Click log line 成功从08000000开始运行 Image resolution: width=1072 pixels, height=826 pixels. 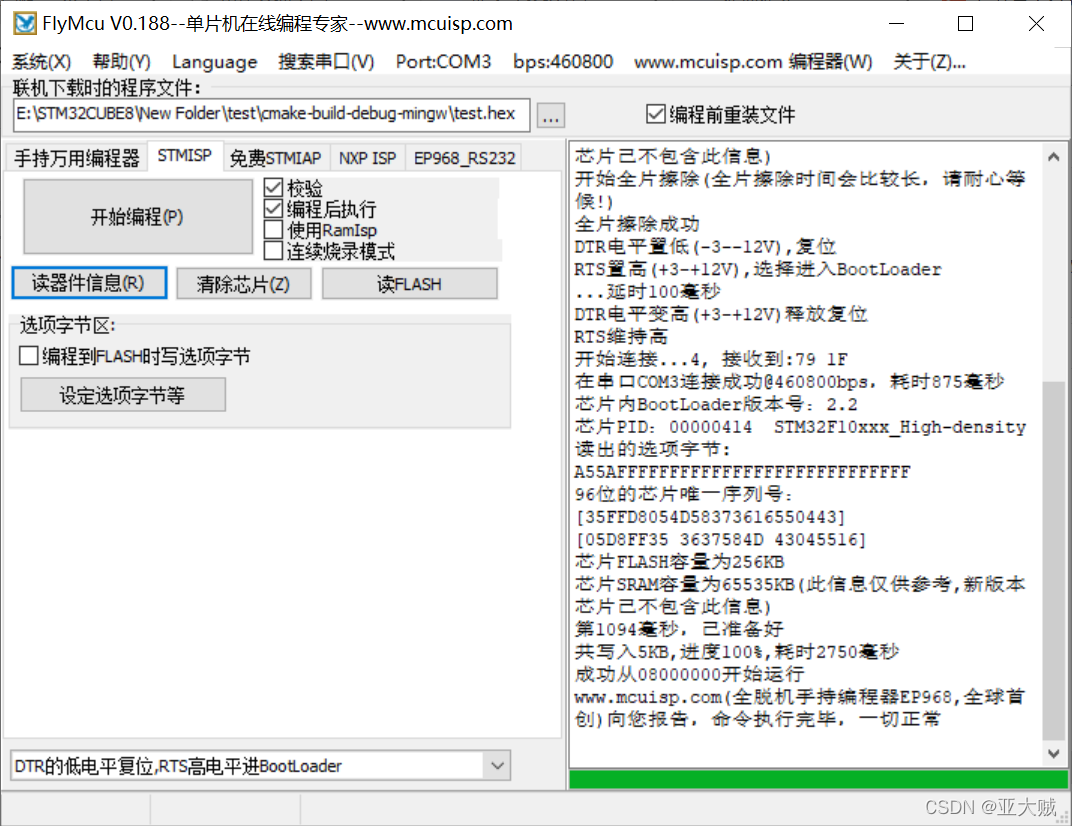[689, 674]
